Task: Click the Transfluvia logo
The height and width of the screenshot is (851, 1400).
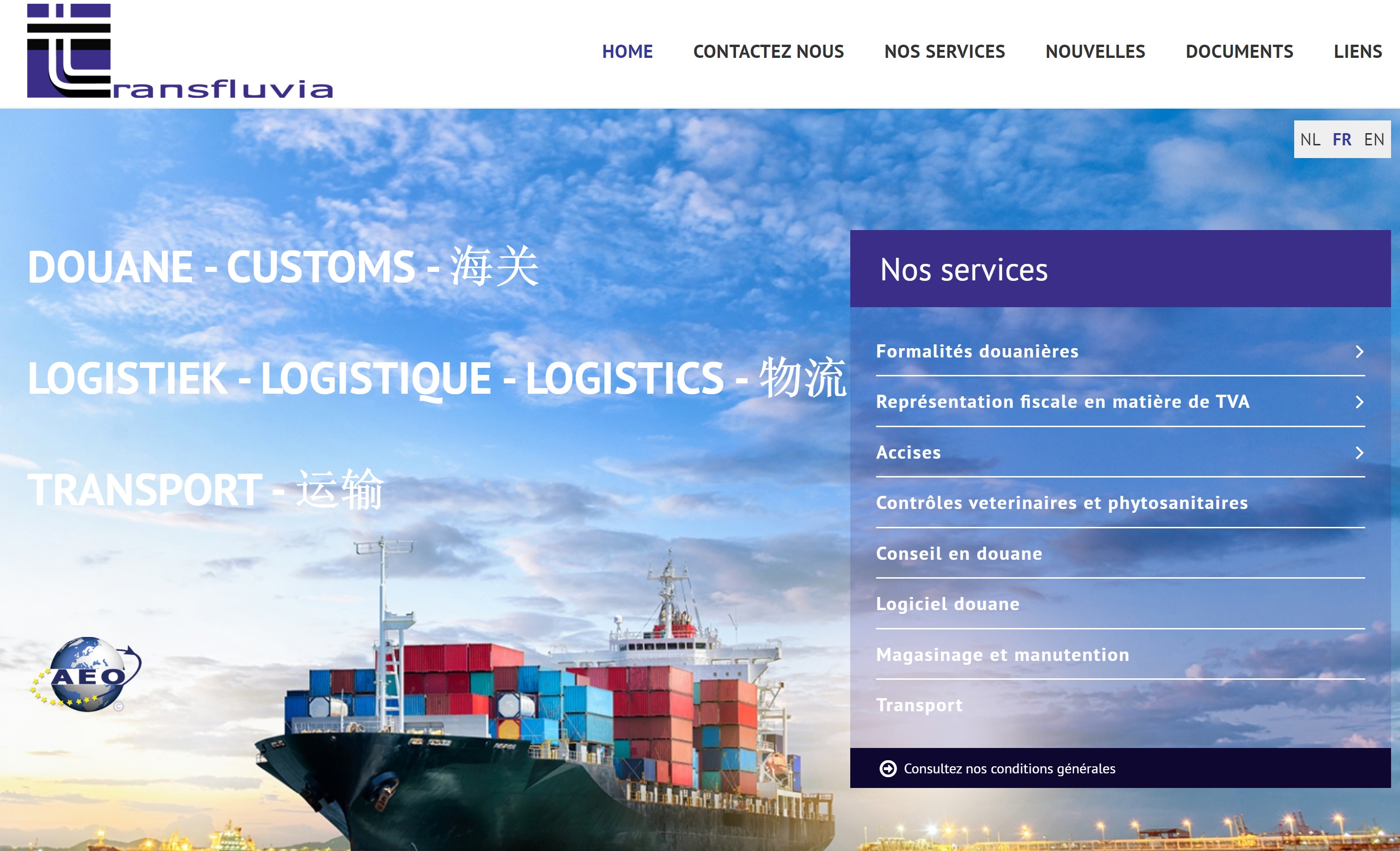Action: [x=180, y=51]
